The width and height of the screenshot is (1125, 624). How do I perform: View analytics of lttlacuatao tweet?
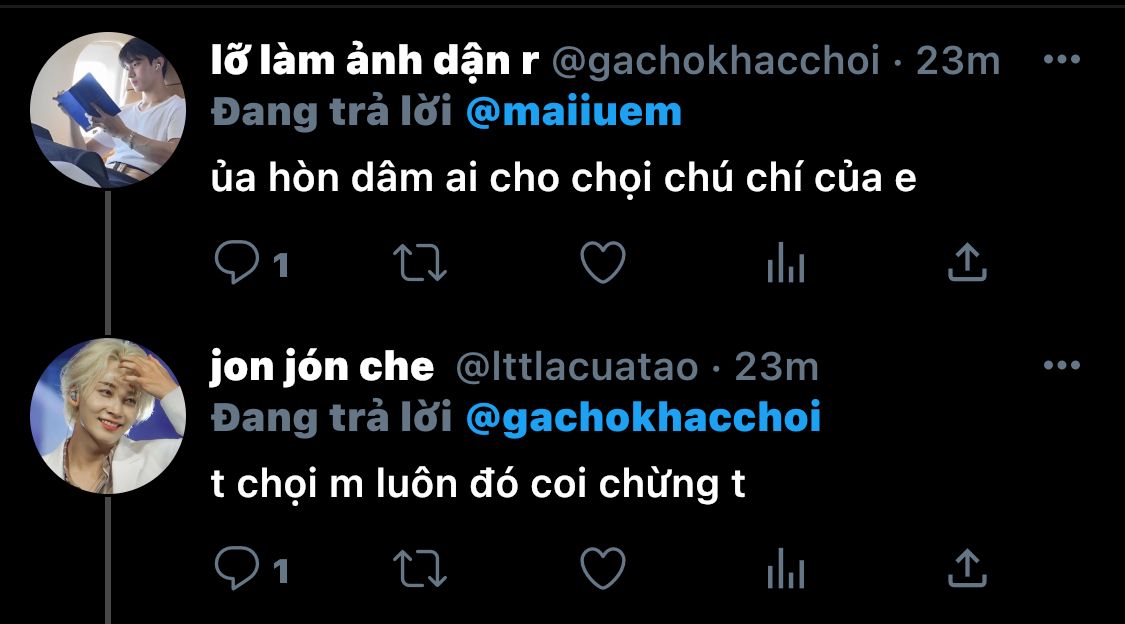[786, 569]
